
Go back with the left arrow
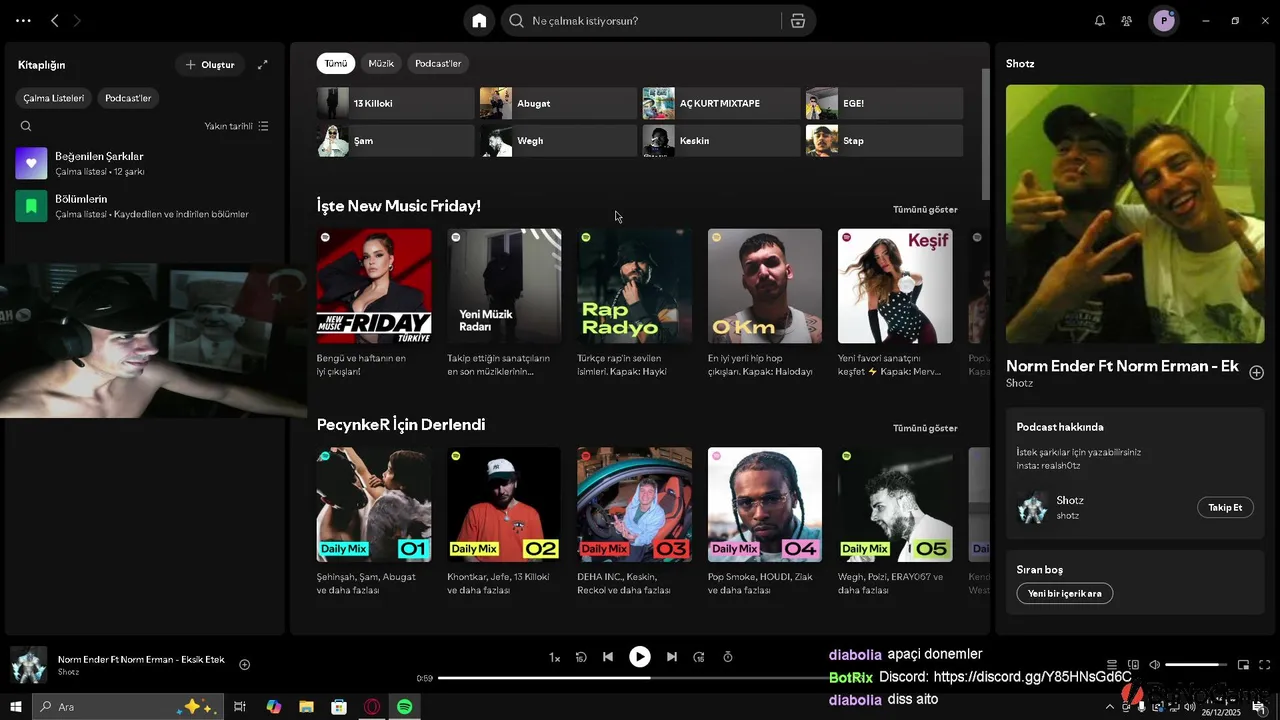tap(55, 21)
